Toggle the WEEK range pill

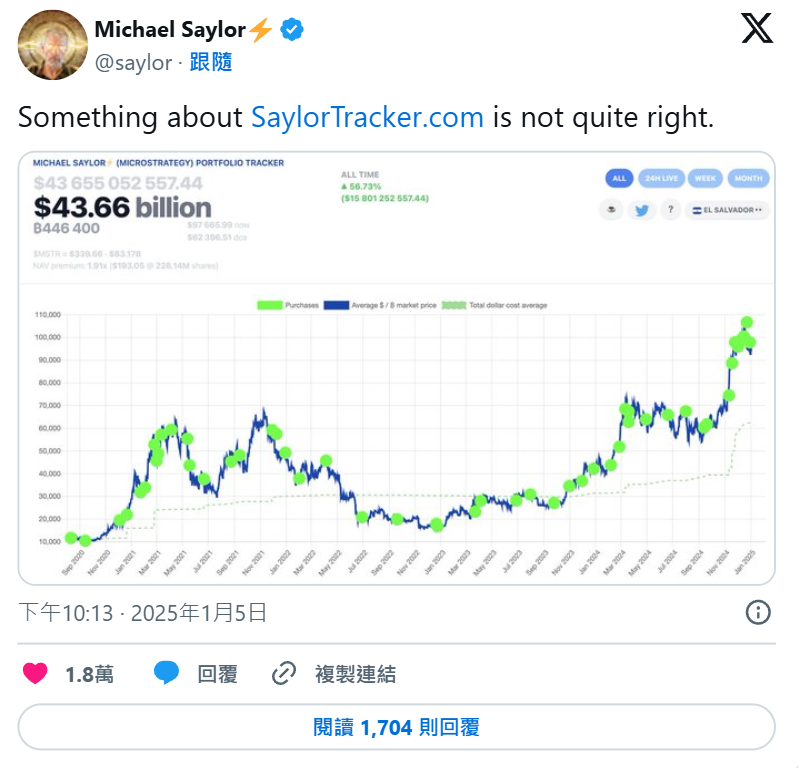(705, 178)
